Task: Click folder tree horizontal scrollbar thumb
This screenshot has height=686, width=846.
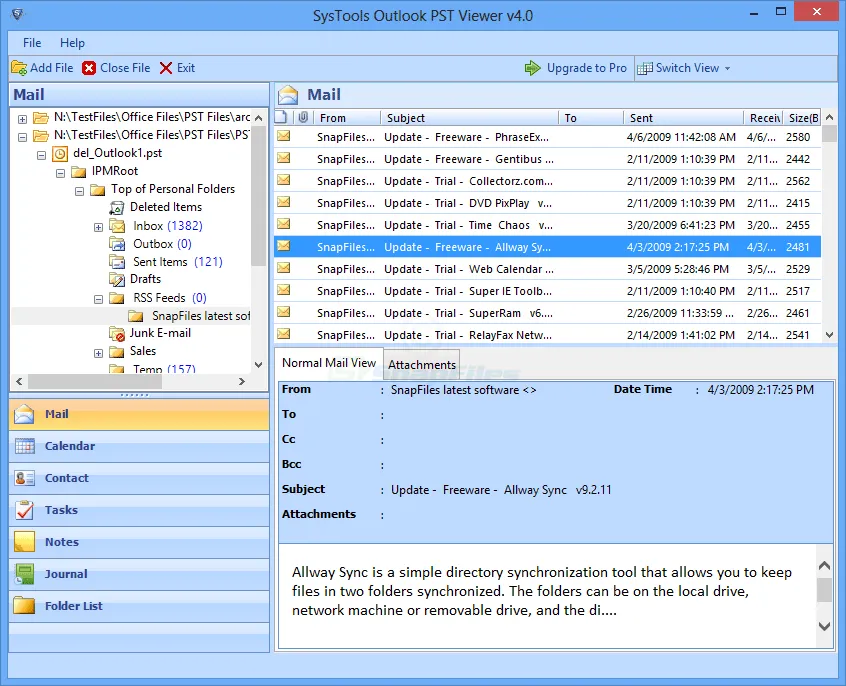Action: [95, 381]
